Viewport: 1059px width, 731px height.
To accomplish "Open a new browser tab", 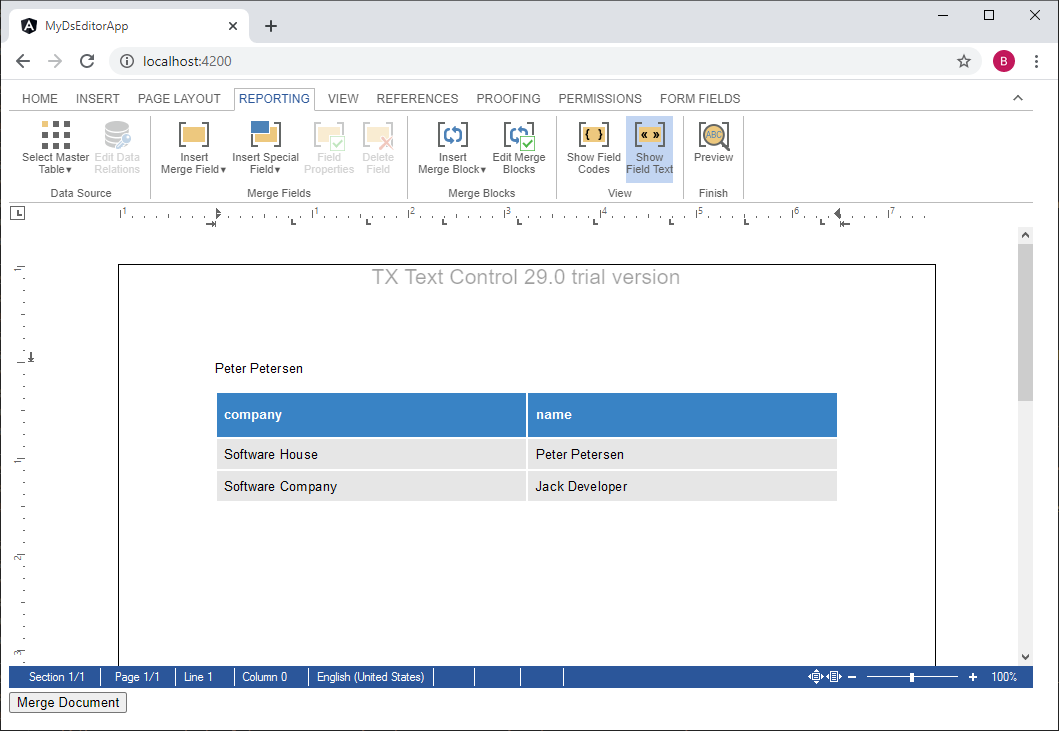I will [x=271, y=26].
